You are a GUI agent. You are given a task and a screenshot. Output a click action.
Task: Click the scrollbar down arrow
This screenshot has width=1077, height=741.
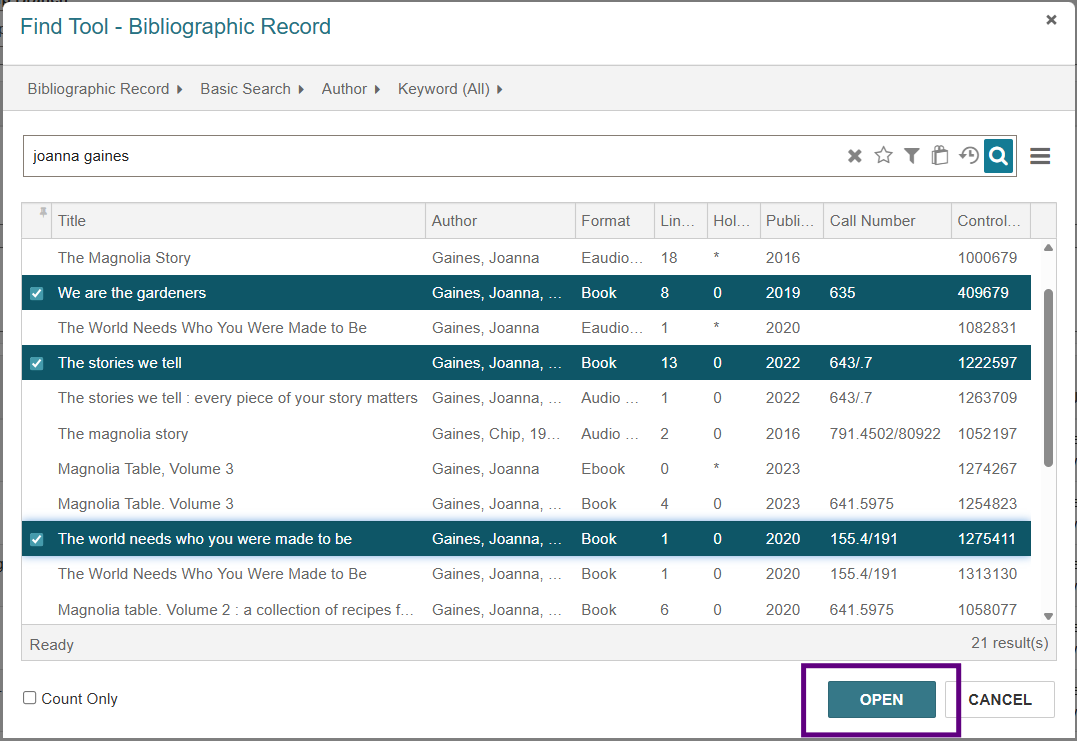pyautogui.click(x=1048, y=616)
